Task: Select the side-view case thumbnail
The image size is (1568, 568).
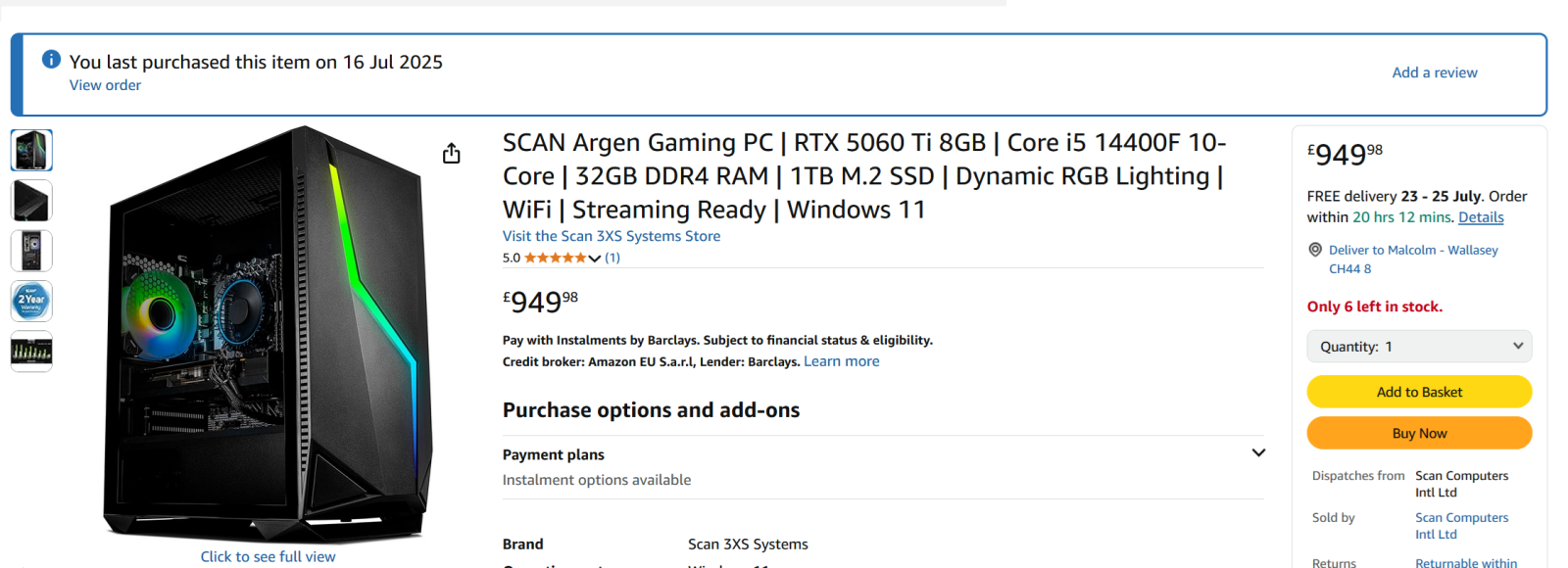Action: pyautogui.click(x=31, y=201)
